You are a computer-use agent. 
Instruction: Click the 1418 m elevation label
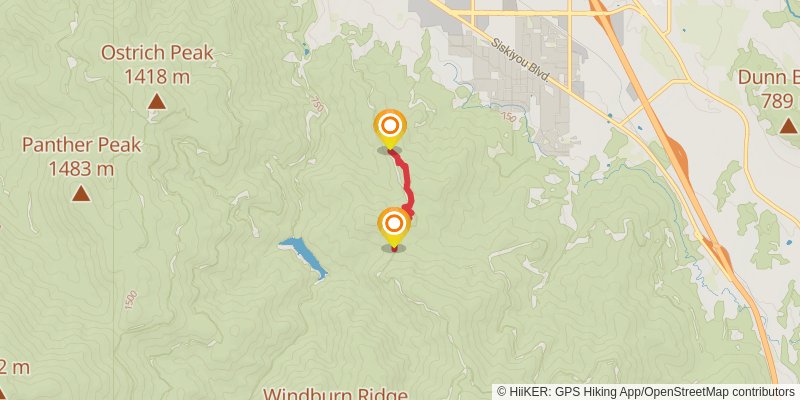pos(157,77)
